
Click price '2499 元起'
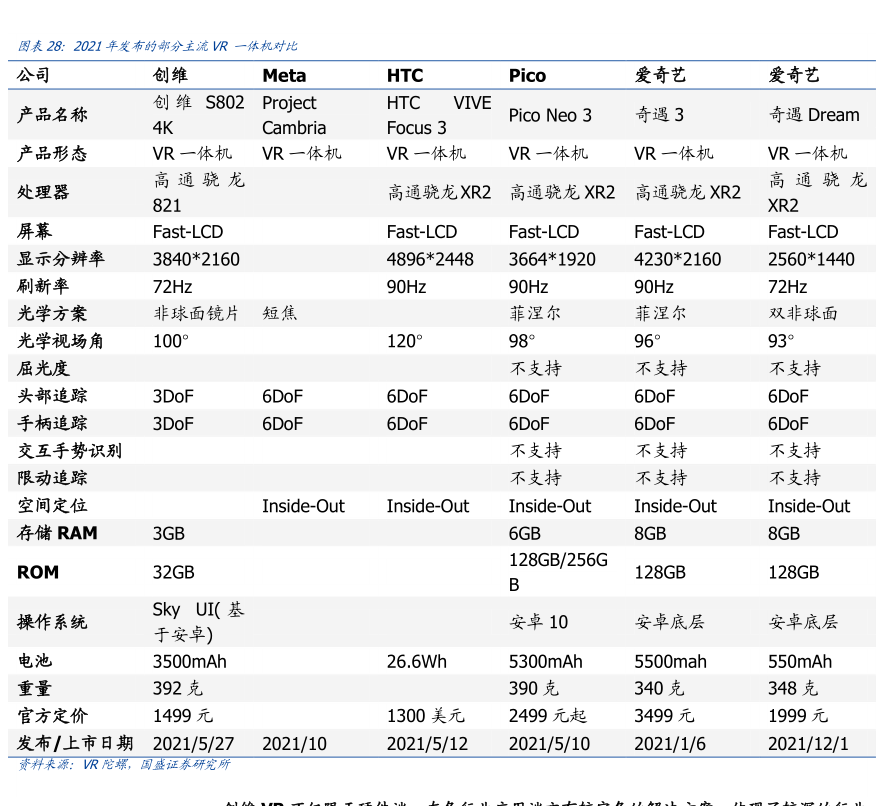point(547,716)
